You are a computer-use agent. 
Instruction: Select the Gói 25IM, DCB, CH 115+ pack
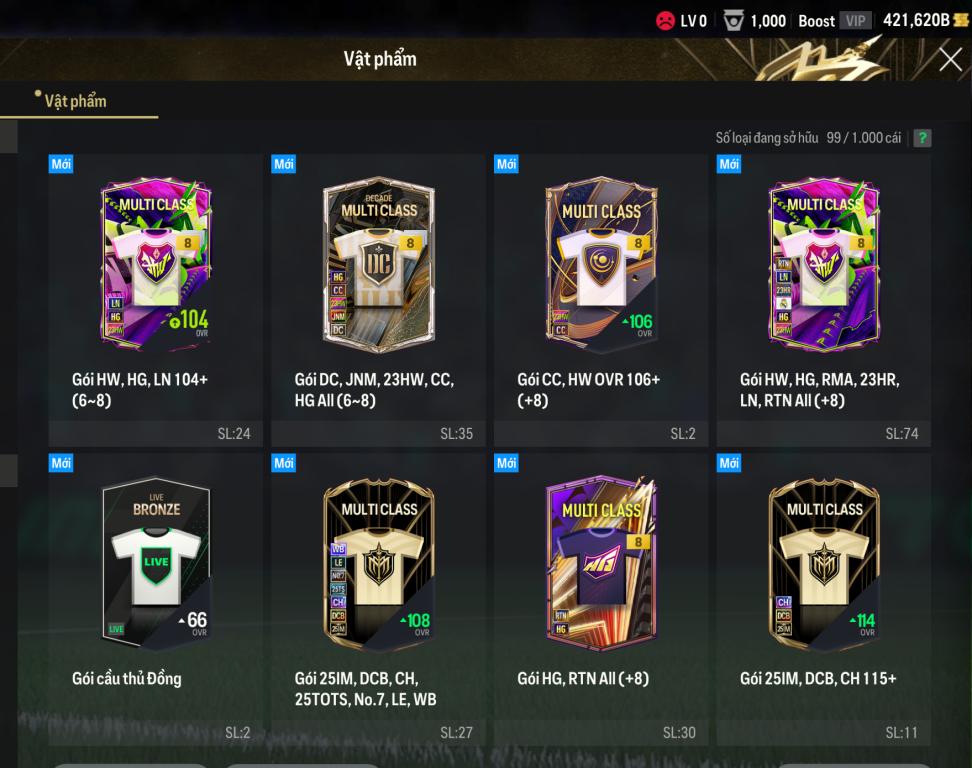(823, 599)
